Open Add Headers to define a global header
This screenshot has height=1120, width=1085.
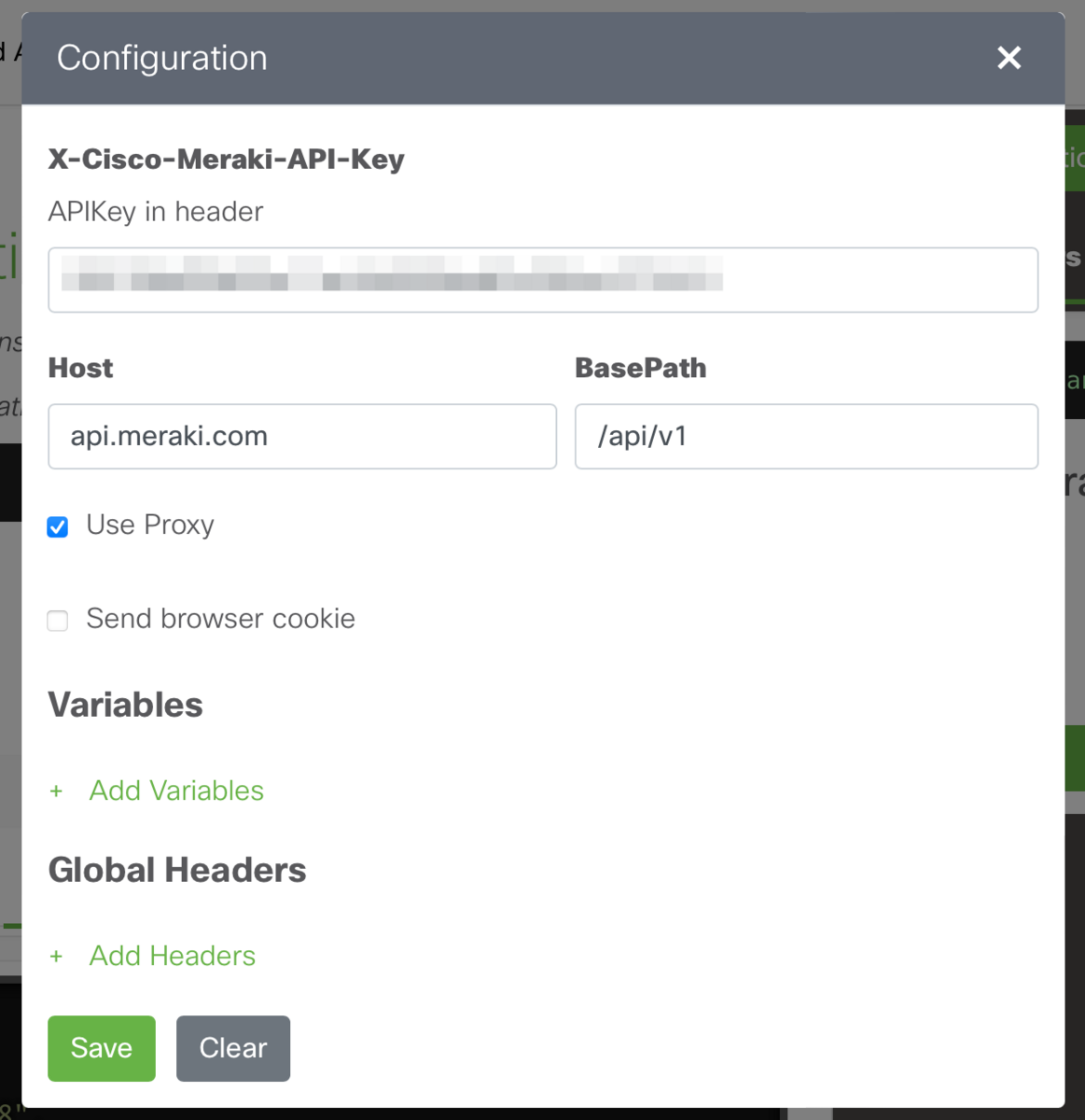point(172,956)
